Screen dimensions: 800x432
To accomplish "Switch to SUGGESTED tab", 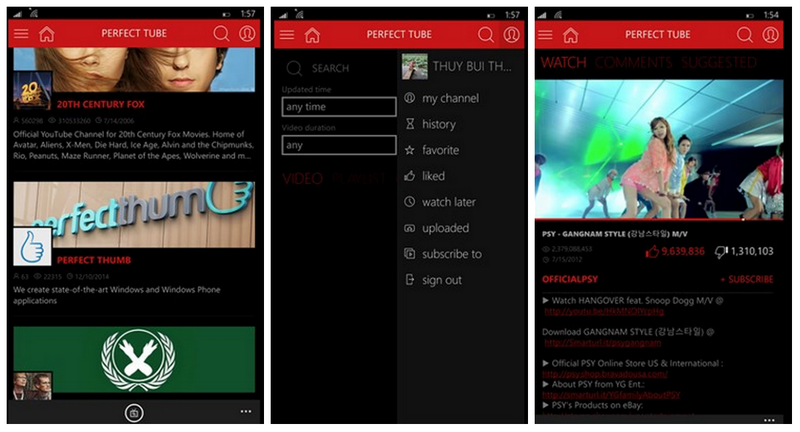I will point(718,63).
